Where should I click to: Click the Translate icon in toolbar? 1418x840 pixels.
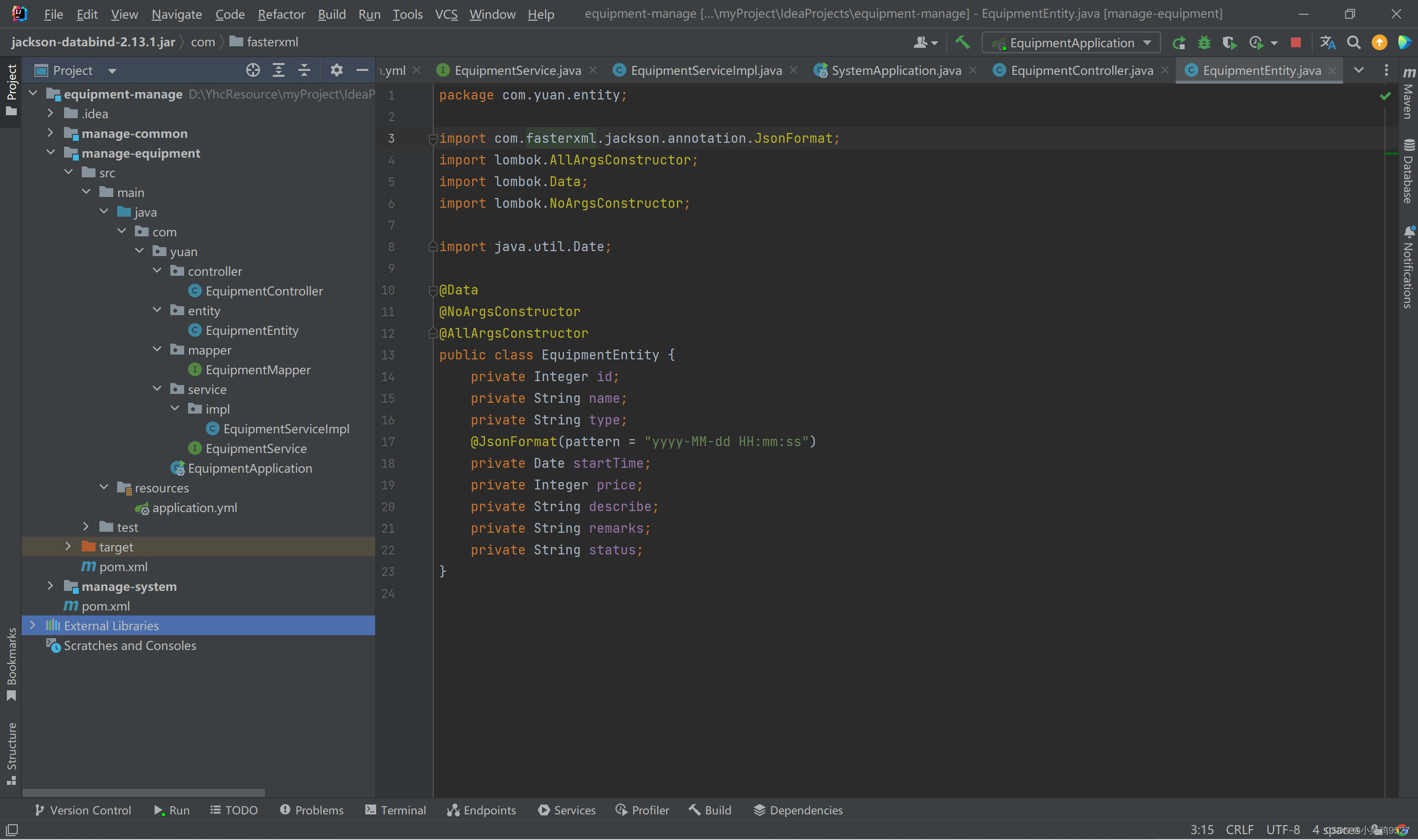[1327, 43]
